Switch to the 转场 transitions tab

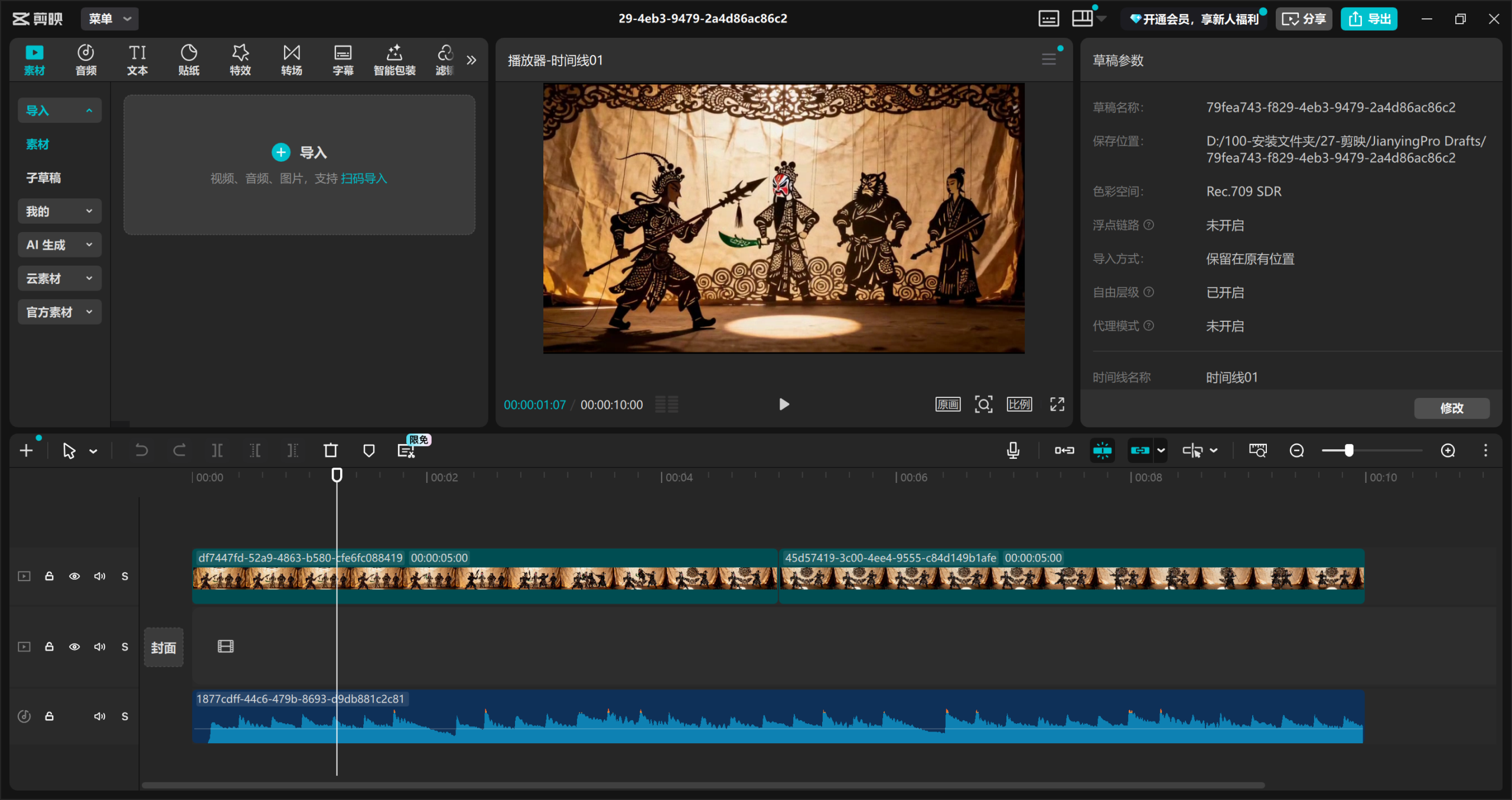tap(291, 60)
